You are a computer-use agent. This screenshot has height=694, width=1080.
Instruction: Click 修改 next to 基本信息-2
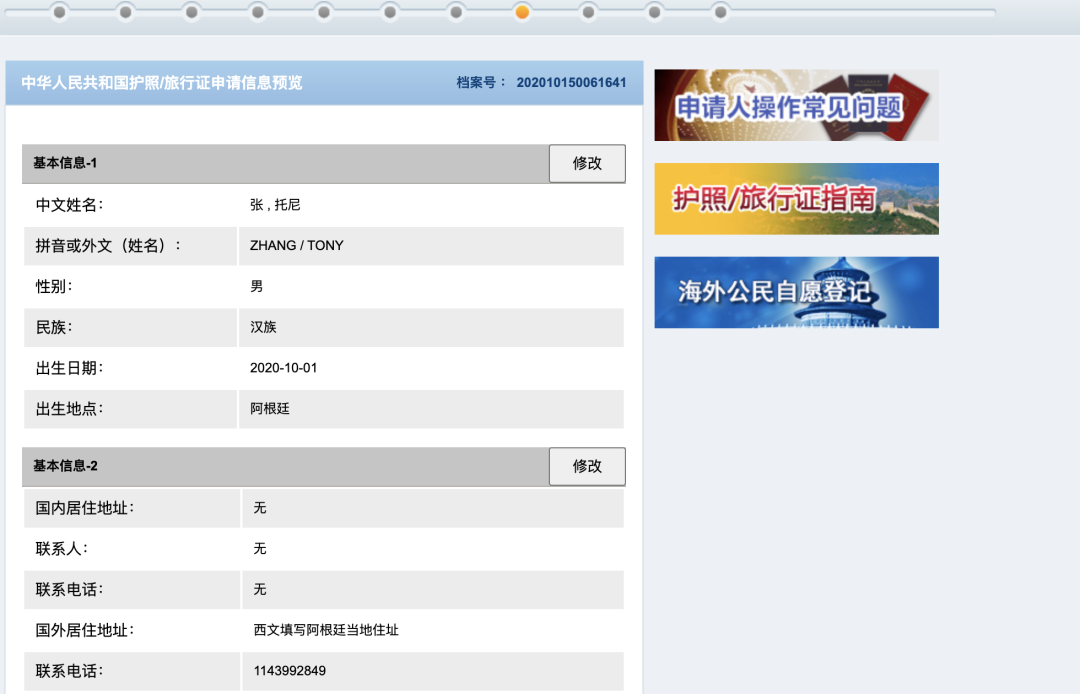587,466
